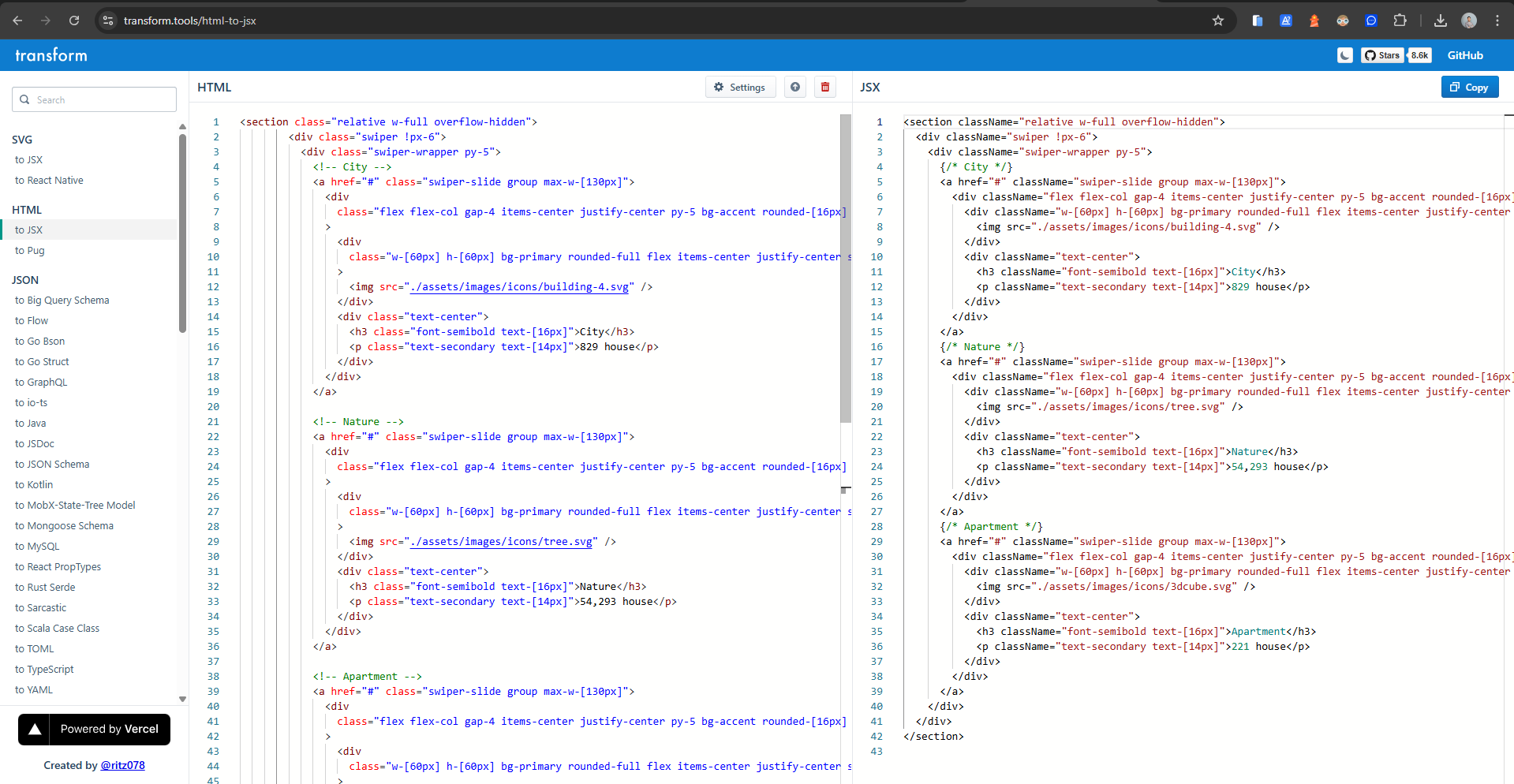
Task: Open browser Downloads
Action: pos(1441,21)
